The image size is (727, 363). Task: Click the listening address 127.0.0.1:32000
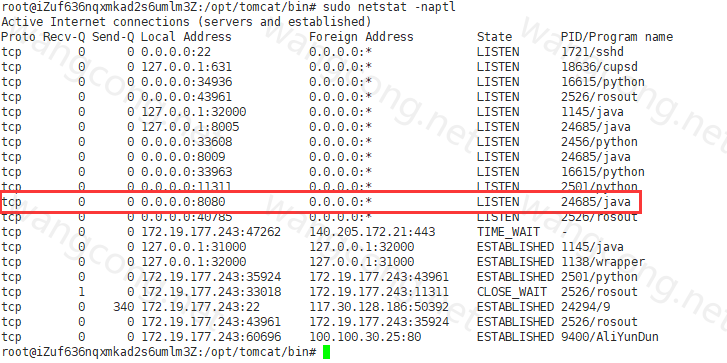click(193, 112)
